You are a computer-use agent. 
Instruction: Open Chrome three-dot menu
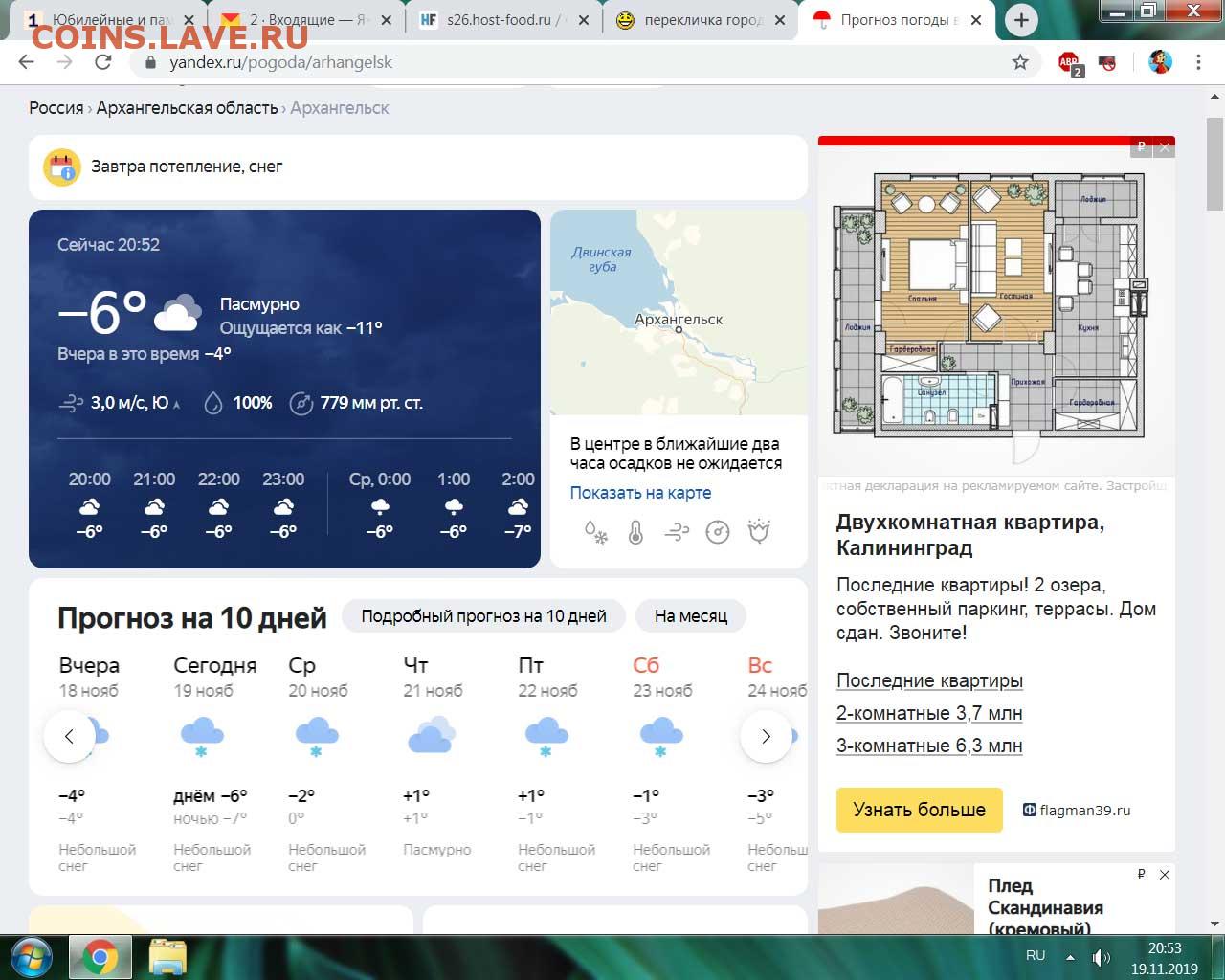pos(1198,62)
